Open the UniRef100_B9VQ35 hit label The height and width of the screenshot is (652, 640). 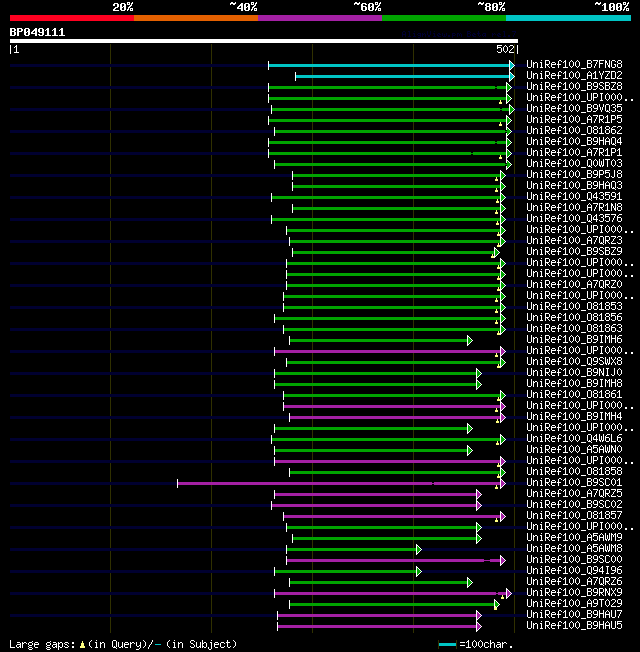574,109
